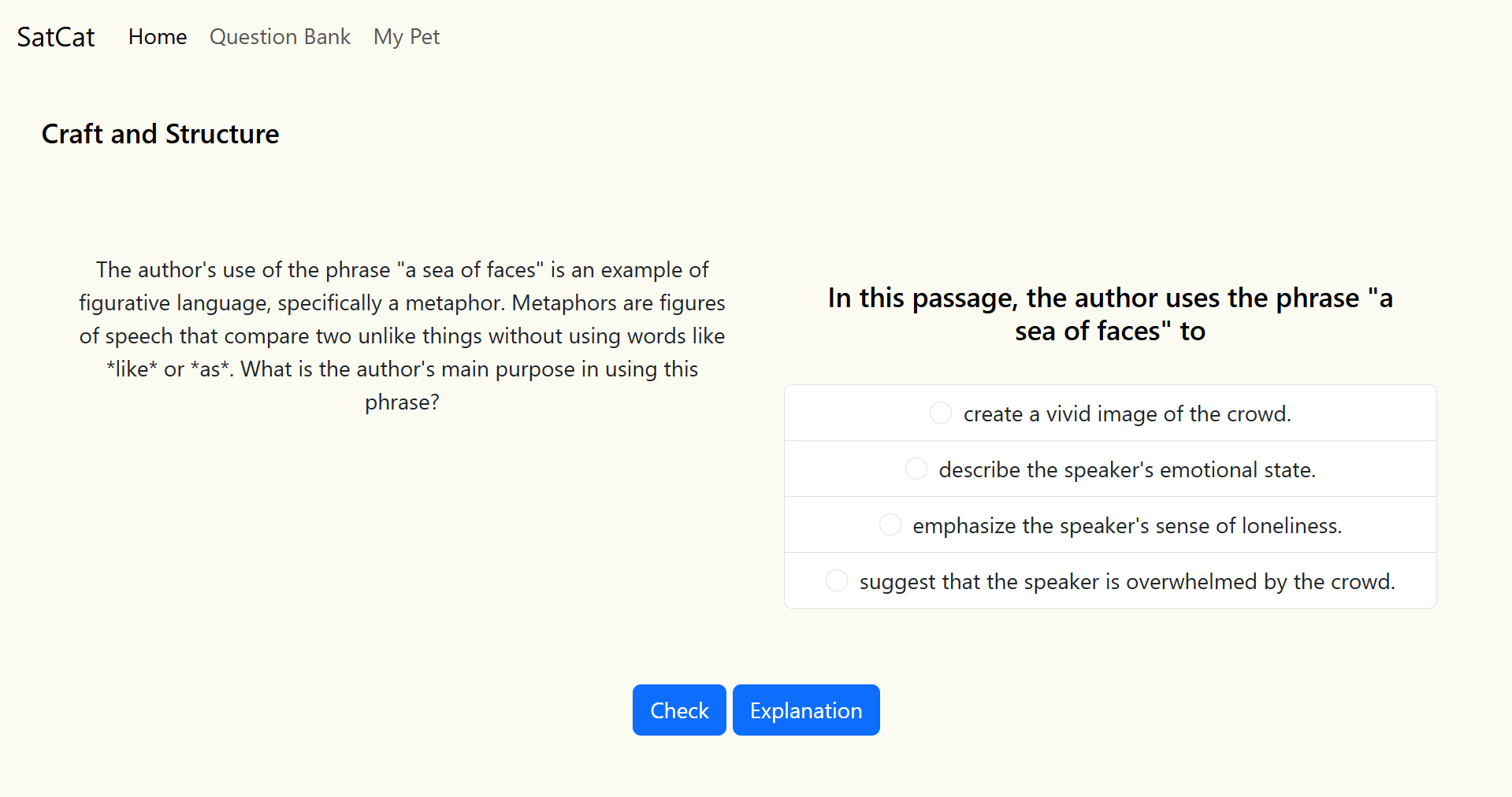Image resolution: width=1512 pixels, height=797 pixels.
Task: Open the Explanation button
Action: point(806,710)
